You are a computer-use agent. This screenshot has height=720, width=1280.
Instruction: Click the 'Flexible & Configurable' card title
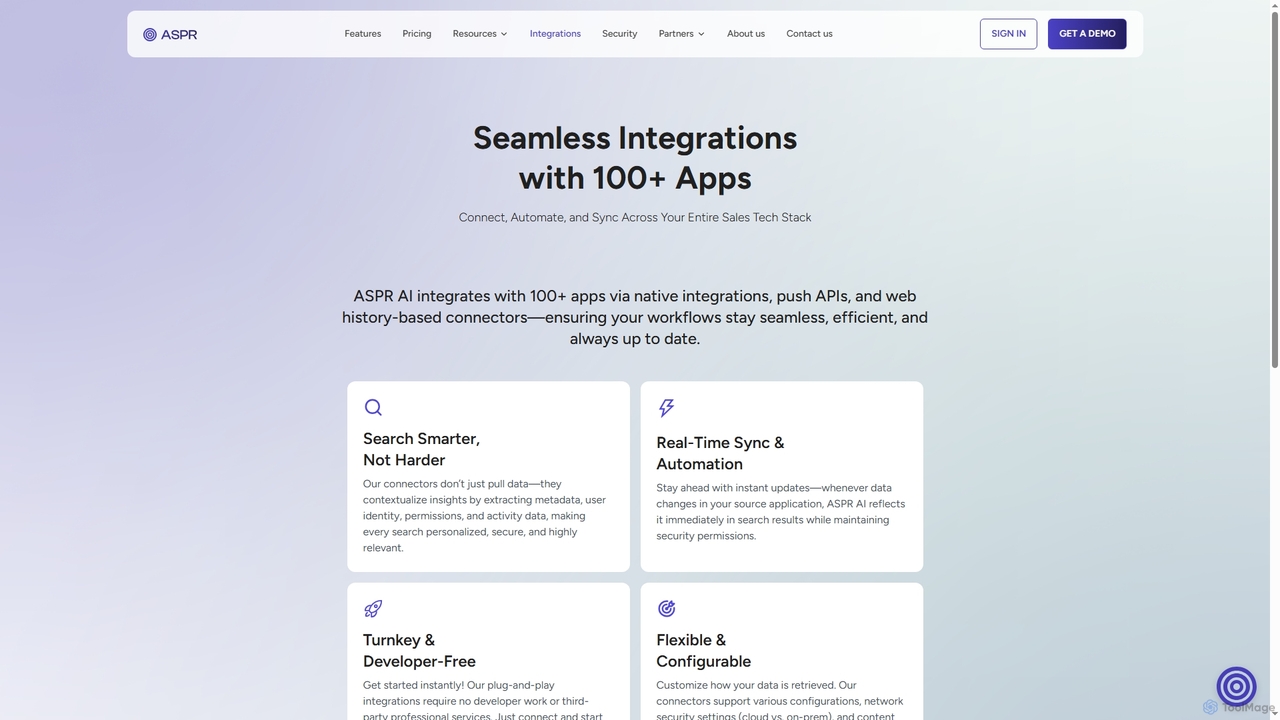click(703, 651)
